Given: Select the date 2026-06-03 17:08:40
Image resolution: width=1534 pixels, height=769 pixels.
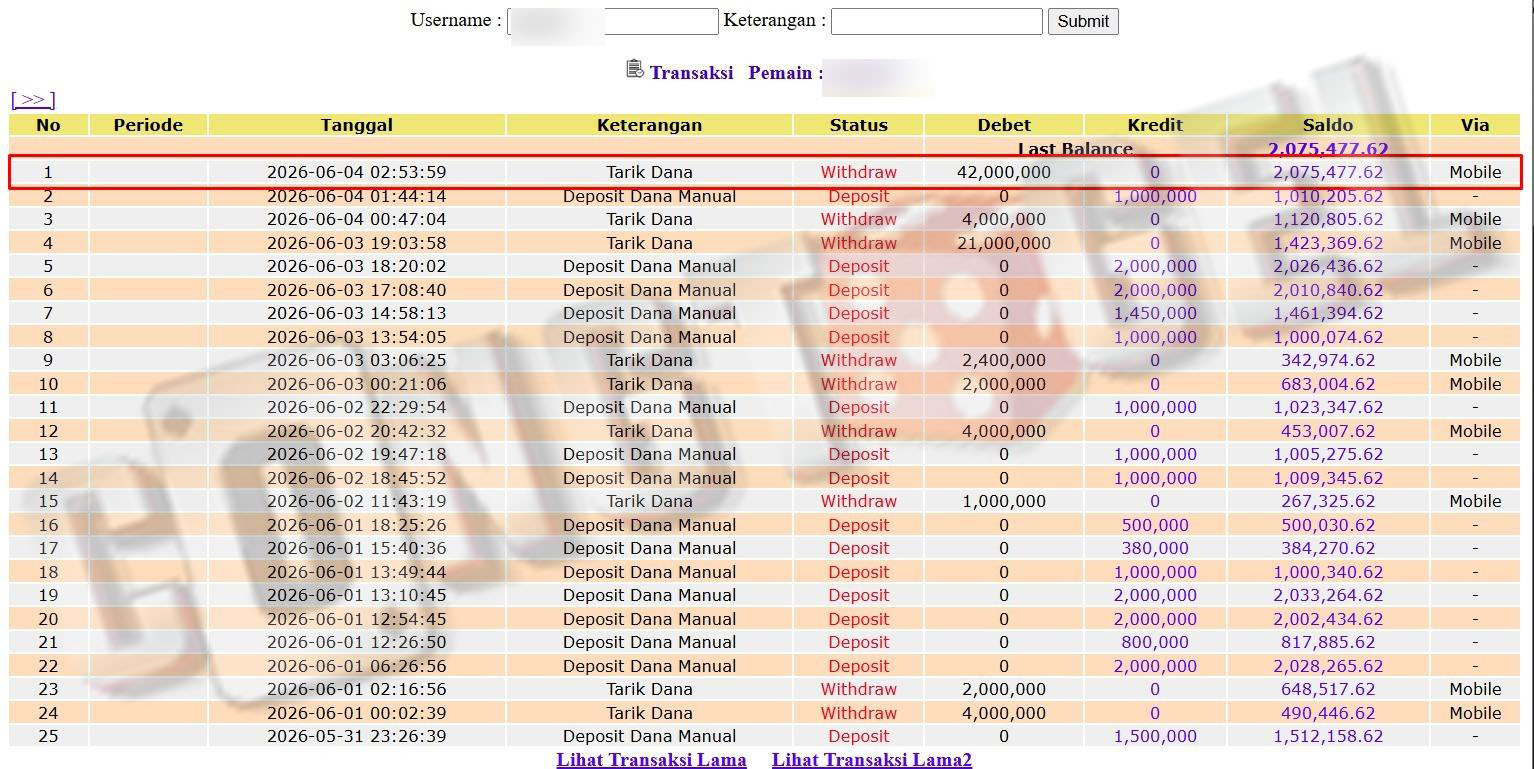Looking at the screenshot, I should click(x=357, y=290).
